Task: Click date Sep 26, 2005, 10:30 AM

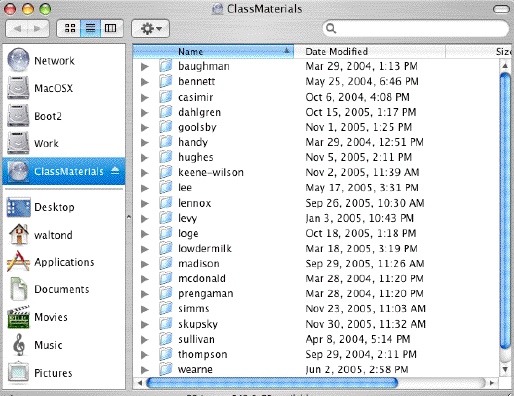Action: point(365,203)
